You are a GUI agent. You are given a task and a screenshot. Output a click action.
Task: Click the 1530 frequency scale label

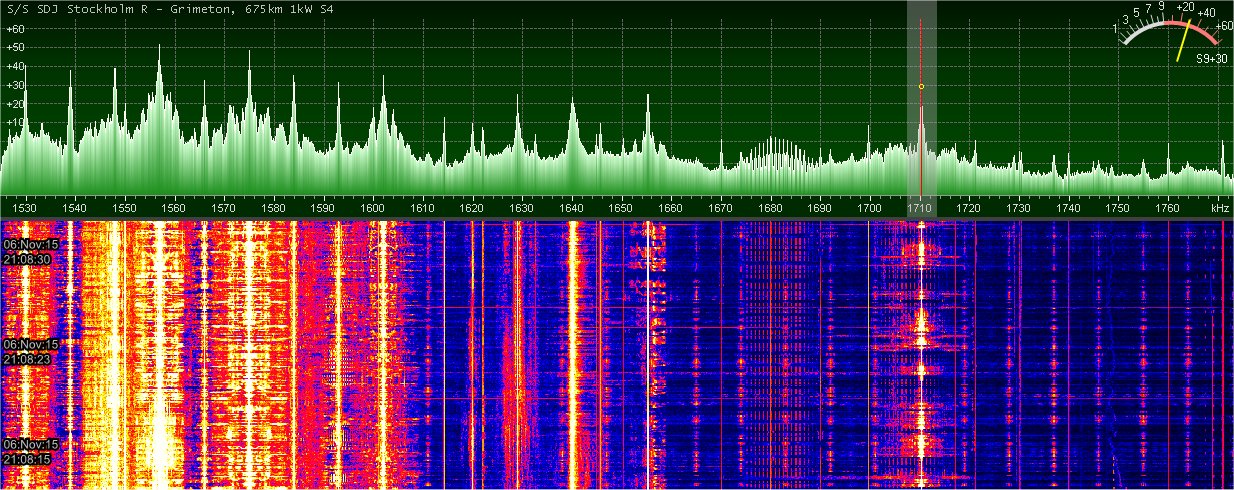point(25,208)
